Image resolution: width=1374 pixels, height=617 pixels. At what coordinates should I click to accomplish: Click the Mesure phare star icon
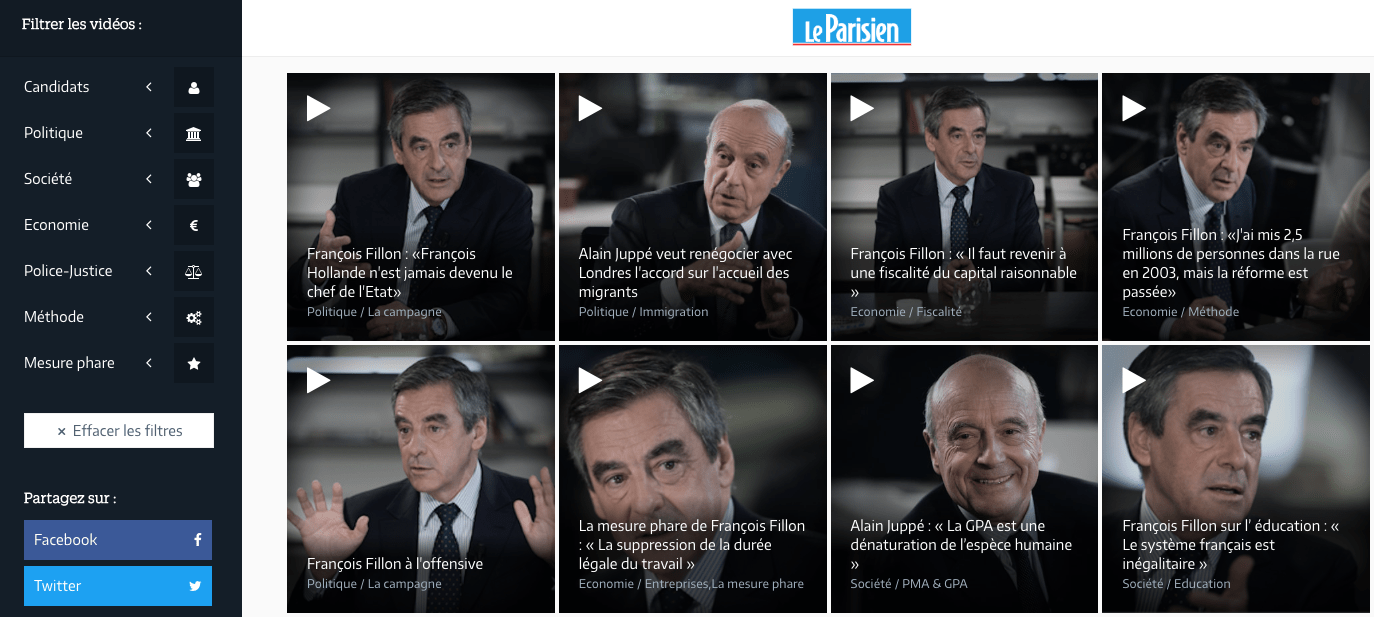click(194, 363)
